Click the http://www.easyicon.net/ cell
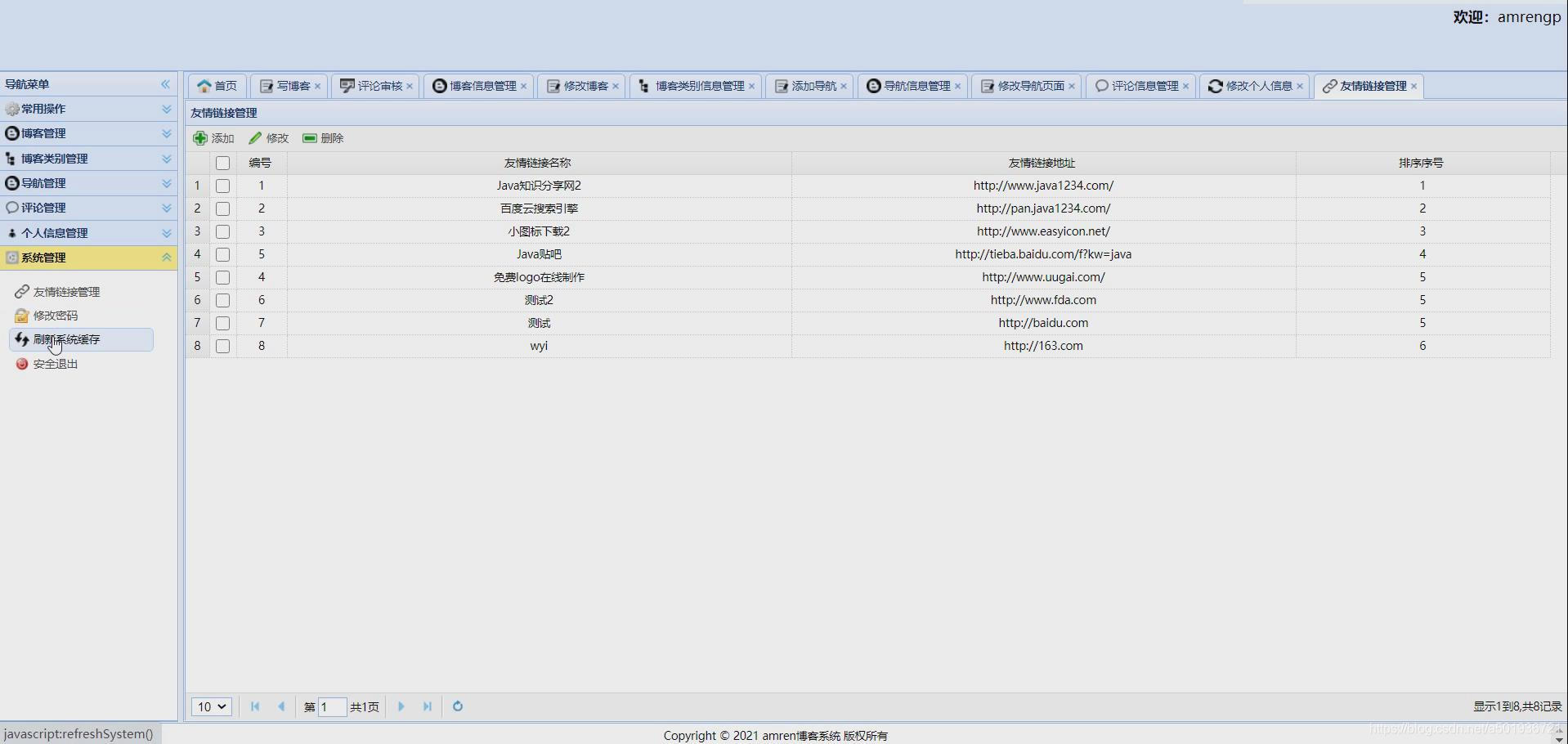The height and width of the screenshot is (744, 1568). point(1043,232)
